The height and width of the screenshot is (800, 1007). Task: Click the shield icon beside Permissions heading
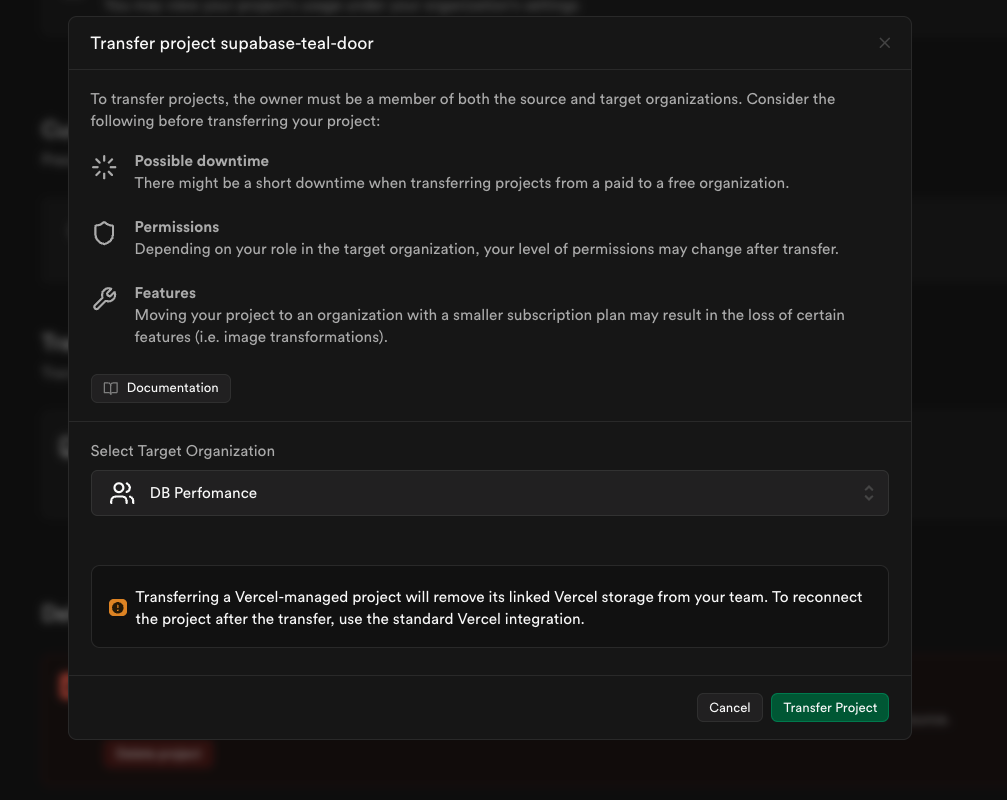104,233
